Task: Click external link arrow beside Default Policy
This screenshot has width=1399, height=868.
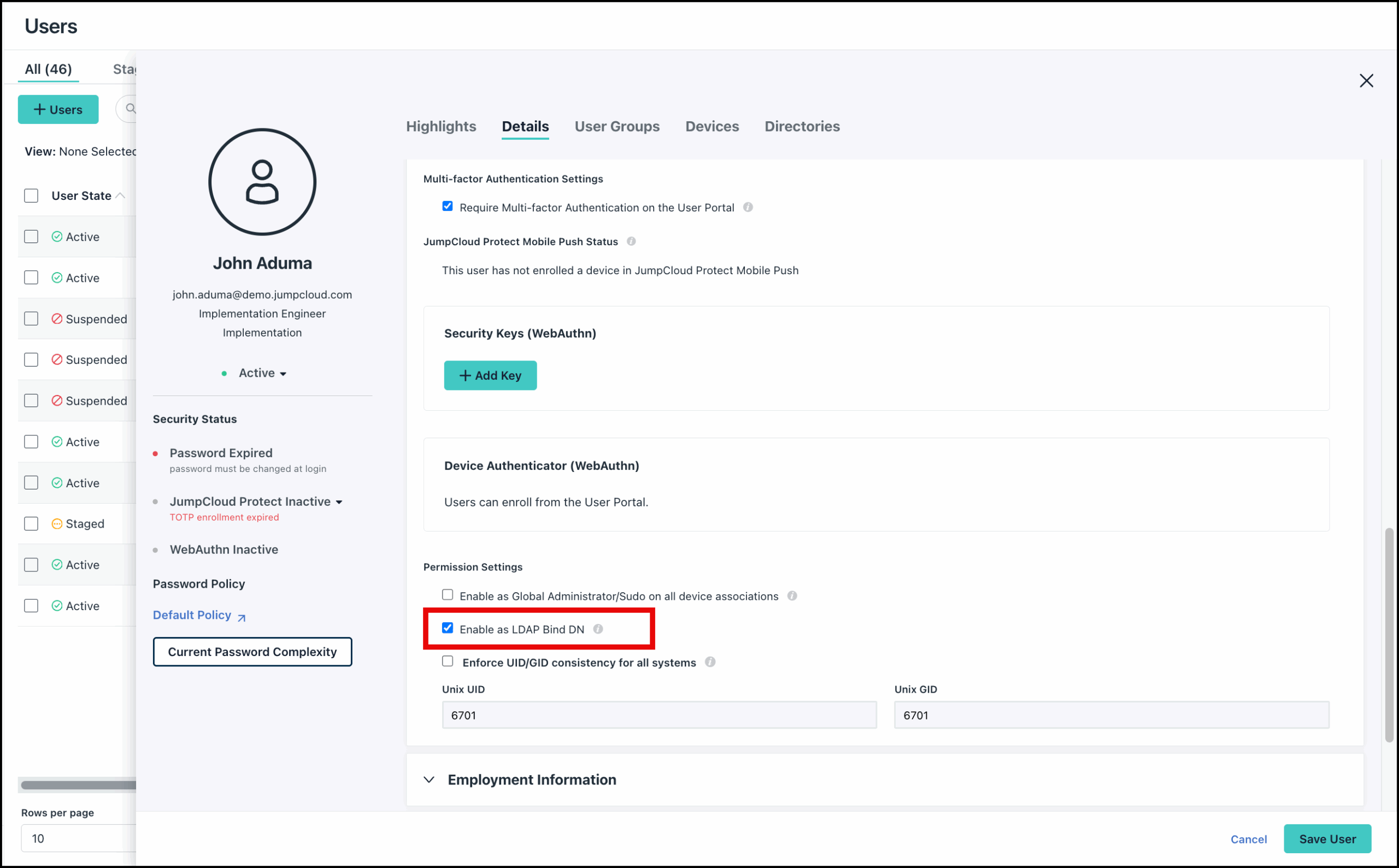Action: point(242,618)
